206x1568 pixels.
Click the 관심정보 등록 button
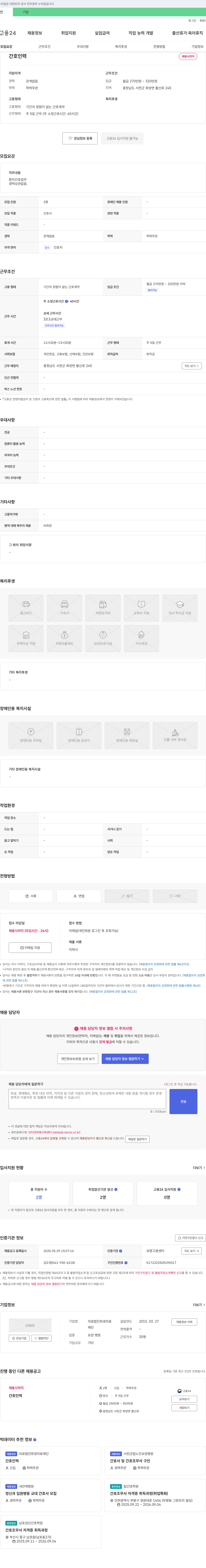point(80,138)
